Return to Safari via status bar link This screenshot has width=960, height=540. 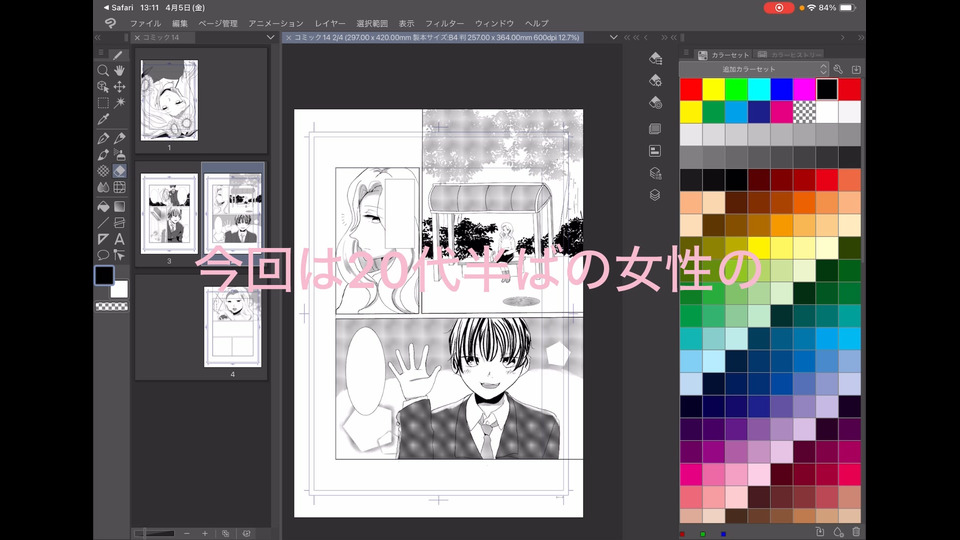tap(118, 7)
